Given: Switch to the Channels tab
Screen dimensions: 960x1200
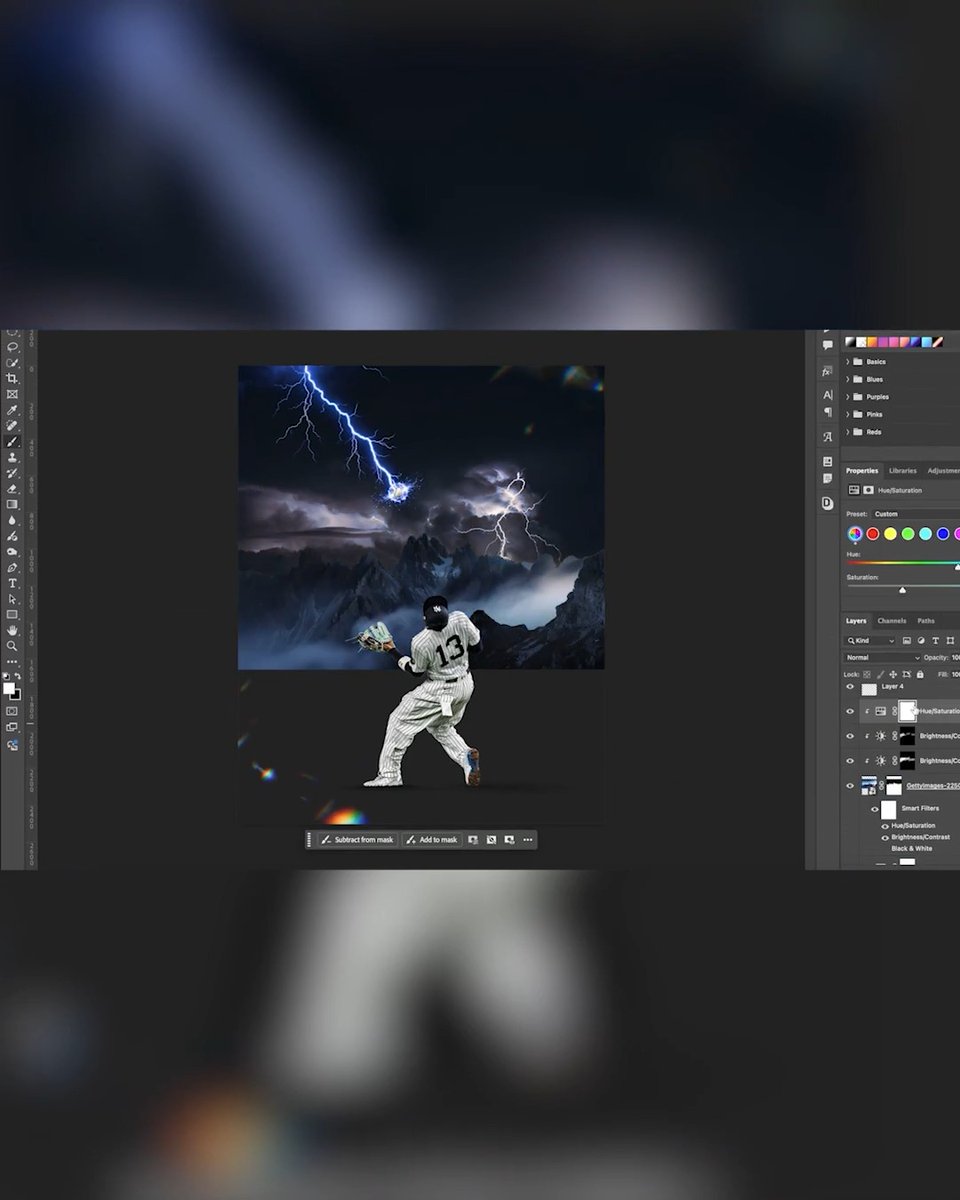Looking at the screenshot, I should tap(892, 621).
